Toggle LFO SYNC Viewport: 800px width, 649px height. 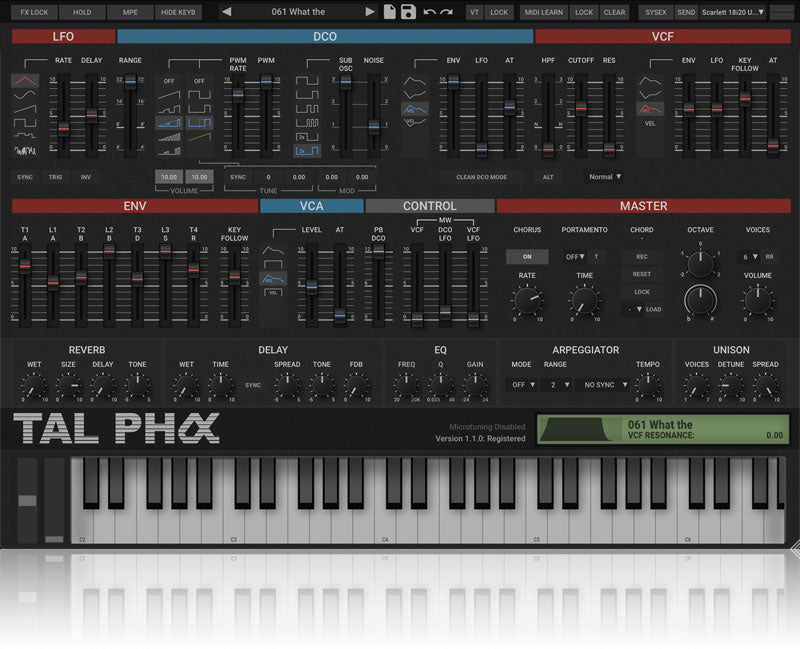pyautogui.click(x=25, y=177)
